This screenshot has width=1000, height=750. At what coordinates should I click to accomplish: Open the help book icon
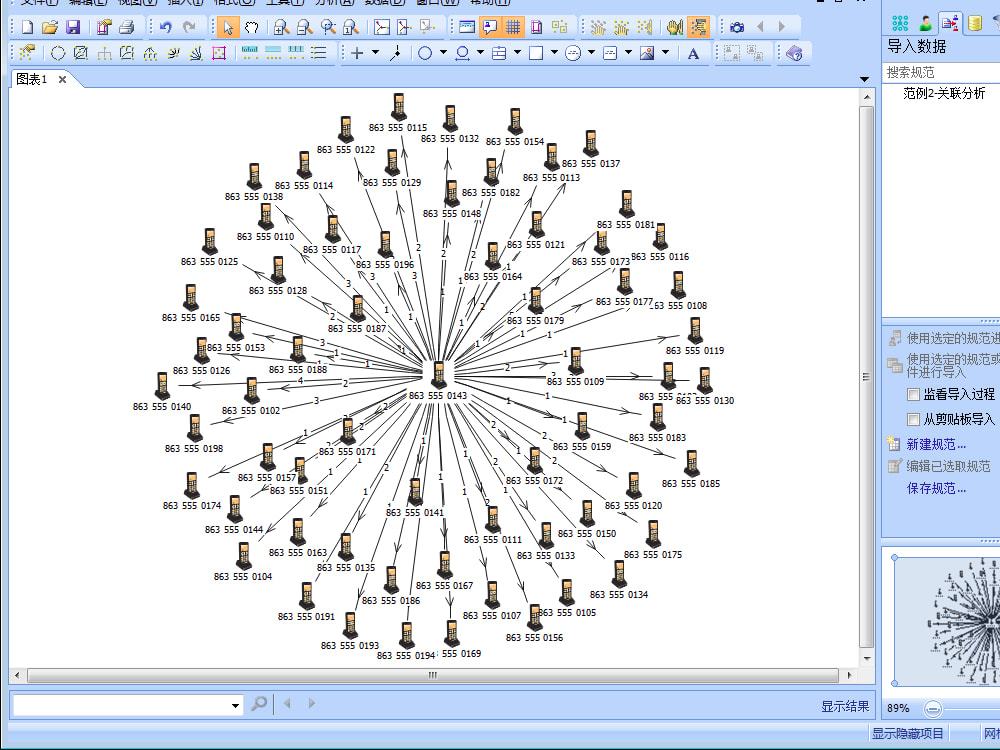795,53
